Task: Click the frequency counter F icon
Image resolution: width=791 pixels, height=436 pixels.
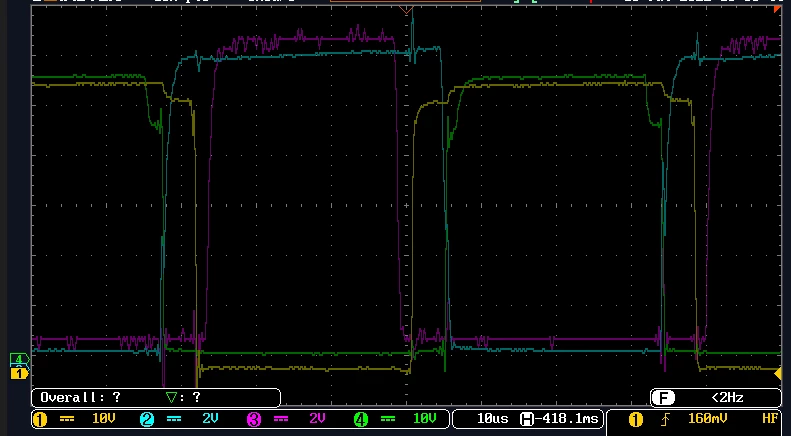Action: (663, 398)
